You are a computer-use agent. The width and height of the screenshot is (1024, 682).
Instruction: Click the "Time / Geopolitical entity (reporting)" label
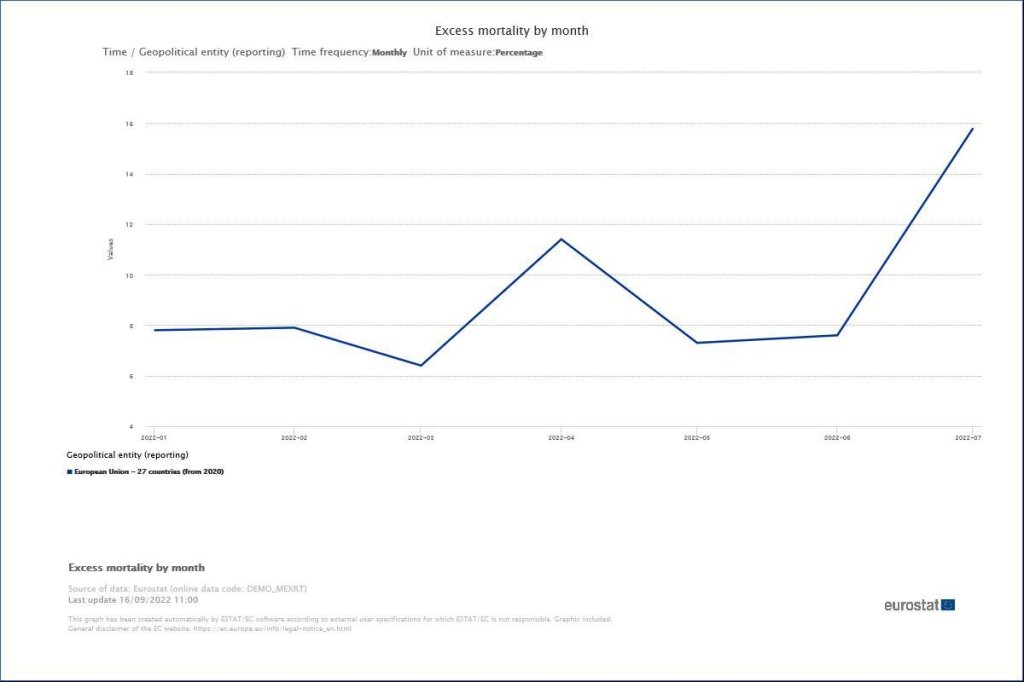194,52
